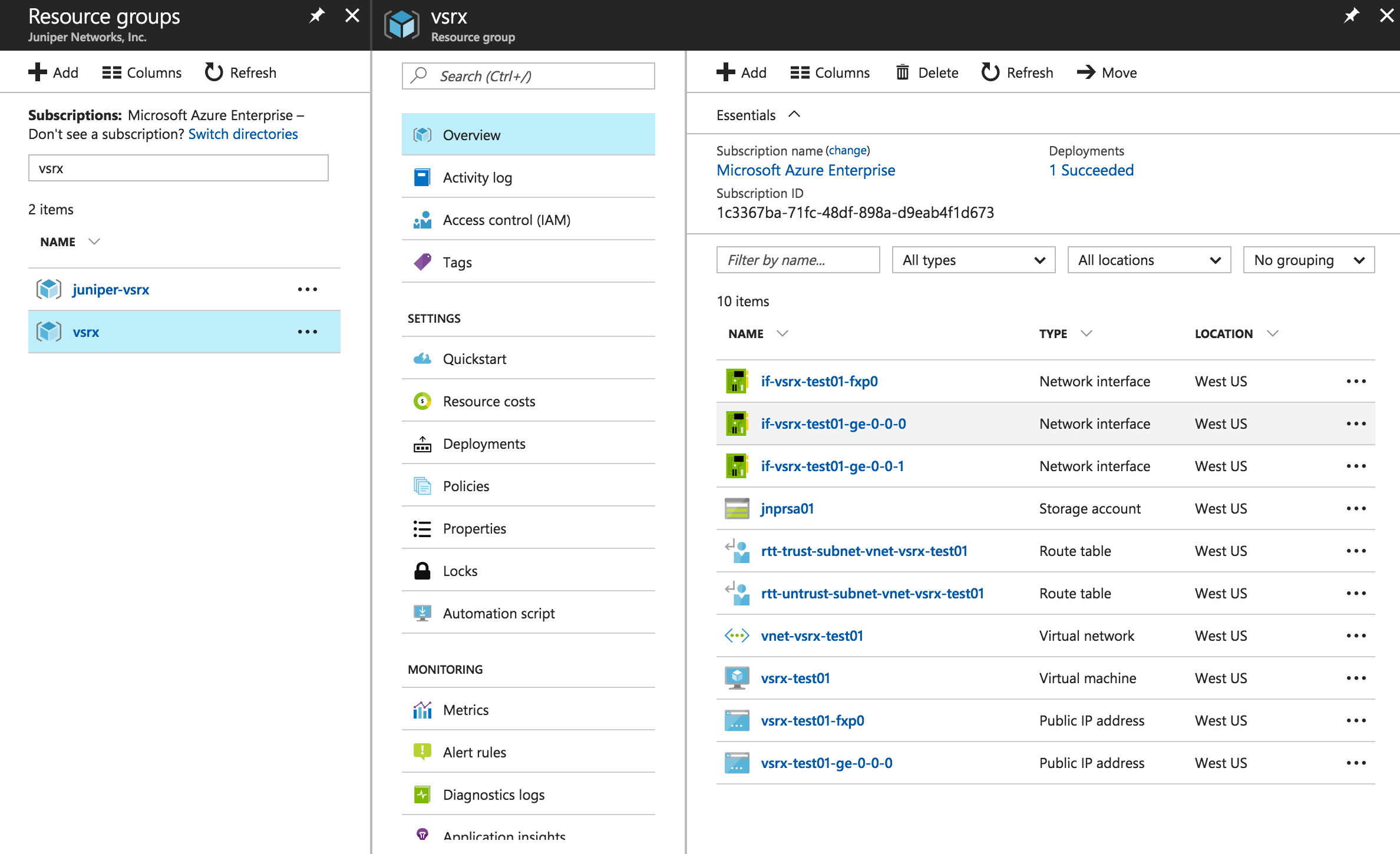Pin the vsrx resource group blade

pos(1351,16)
